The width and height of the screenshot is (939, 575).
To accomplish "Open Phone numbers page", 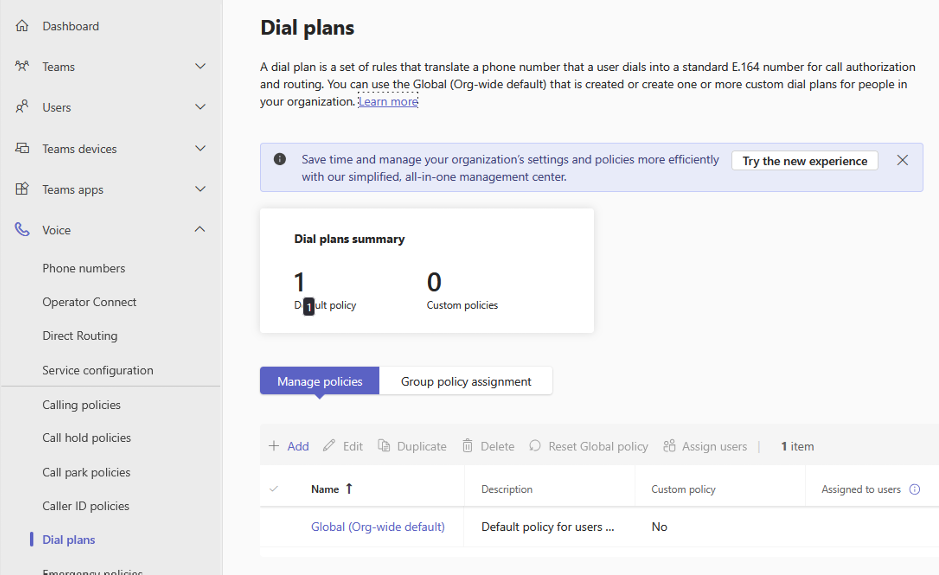I will [84, 268].
